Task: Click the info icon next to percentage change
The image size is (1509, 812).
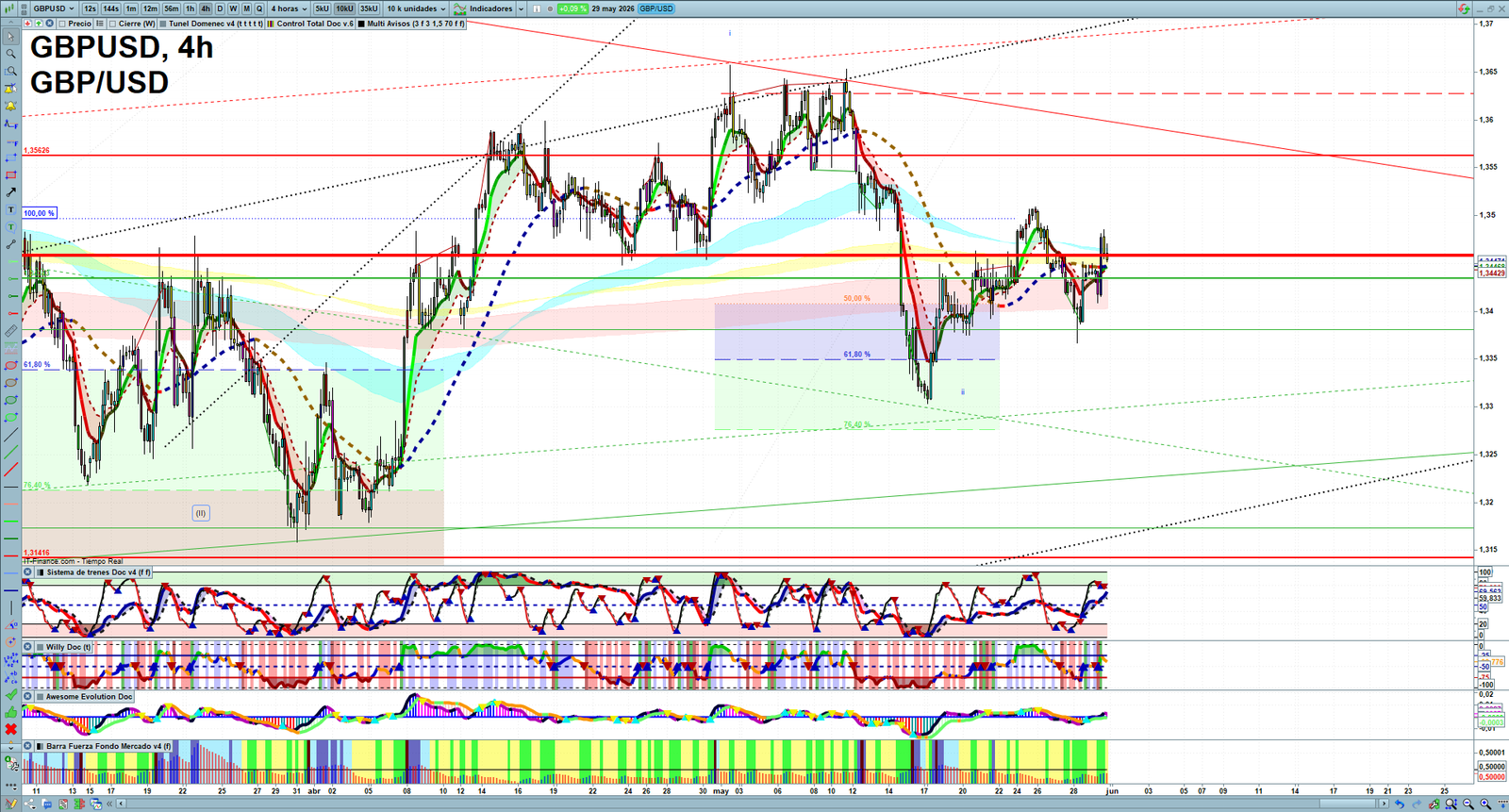Action: coord(537,8)
